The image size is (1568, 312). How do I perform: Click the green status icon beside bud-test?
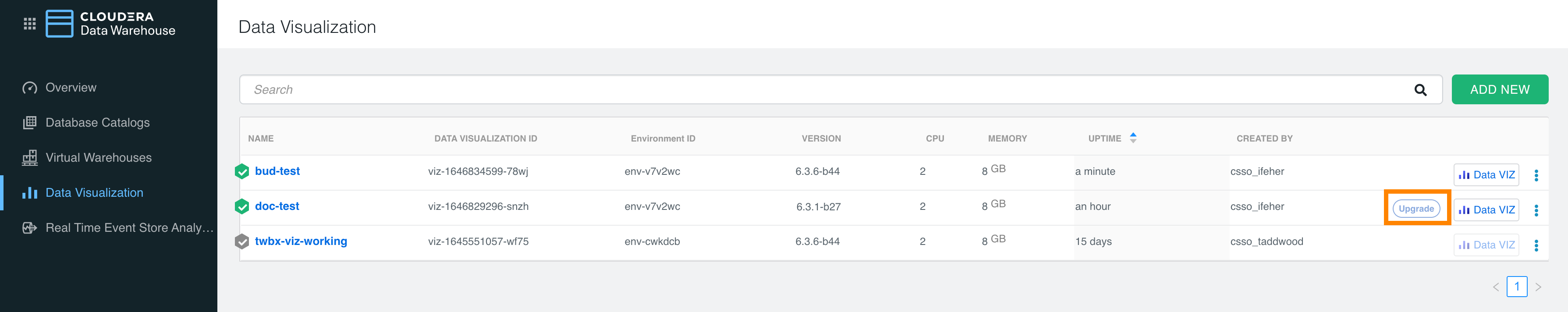(241, 171)
